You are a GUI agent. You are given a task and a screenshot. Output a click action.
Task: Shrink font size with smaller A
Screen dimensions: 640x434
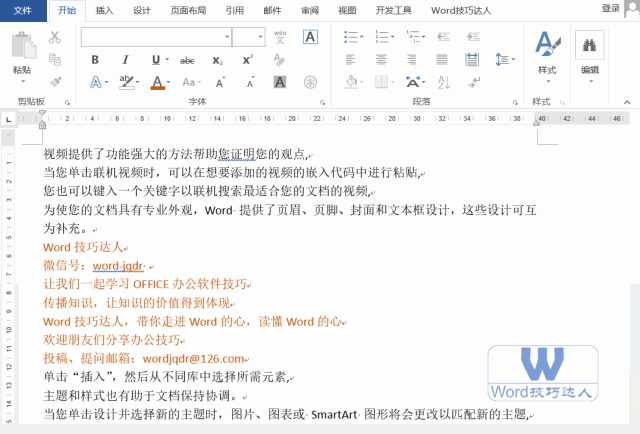250,82
